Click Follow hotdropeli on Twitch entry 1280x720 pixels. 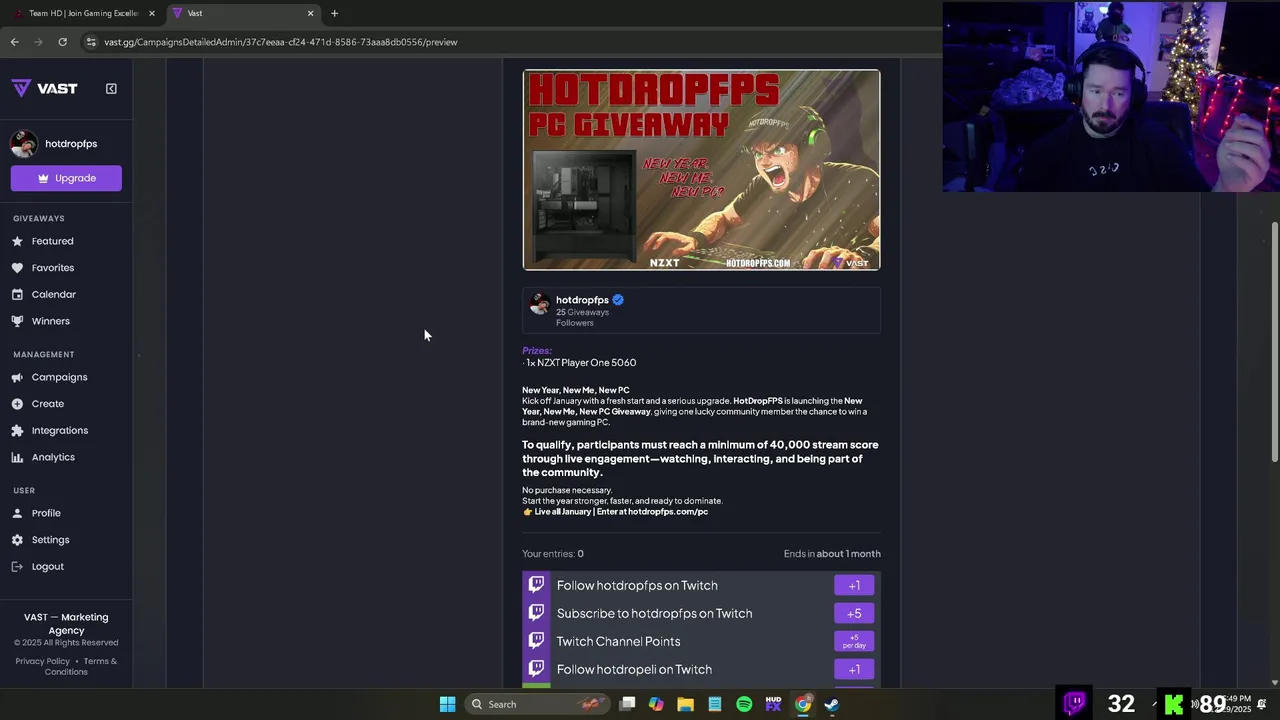point(701,669)
